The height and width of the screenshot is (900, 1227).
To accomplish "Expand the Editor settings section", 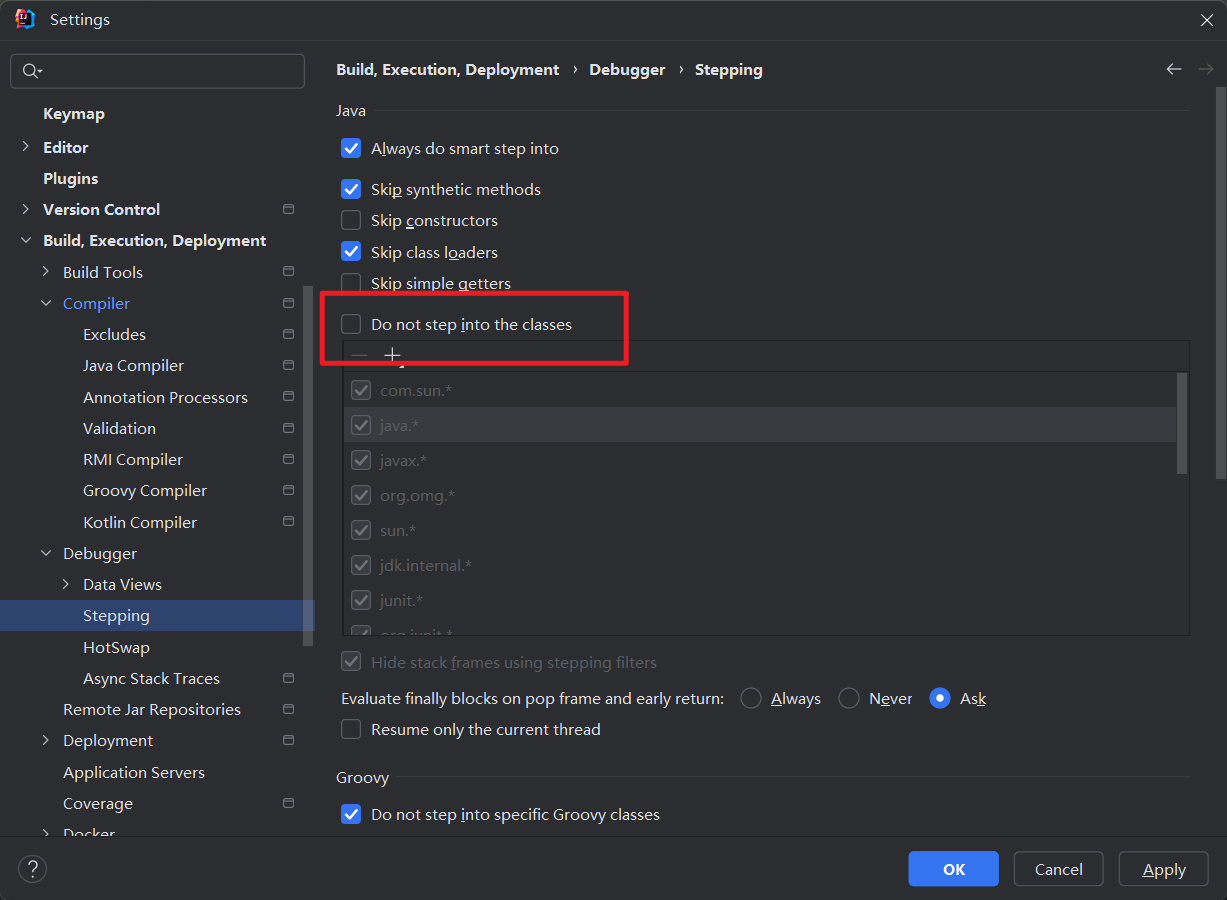I will click(x=25, y=147).
